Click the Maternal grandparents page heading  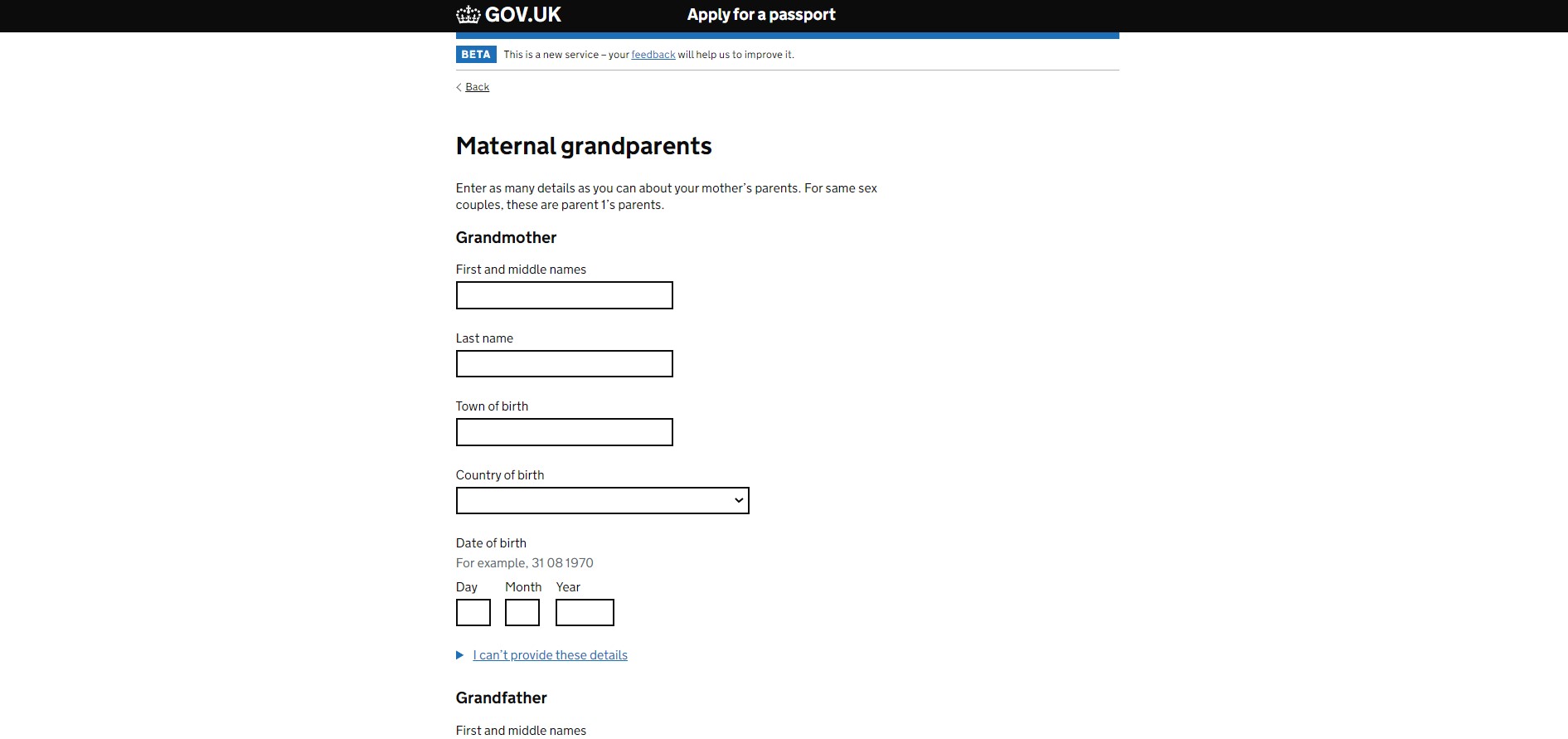click(x=584, y=146)
